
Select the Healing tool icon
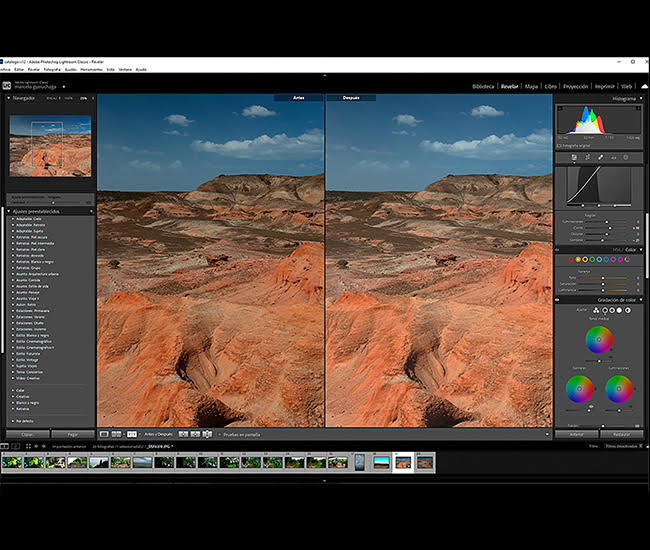(x=599, y=157)
